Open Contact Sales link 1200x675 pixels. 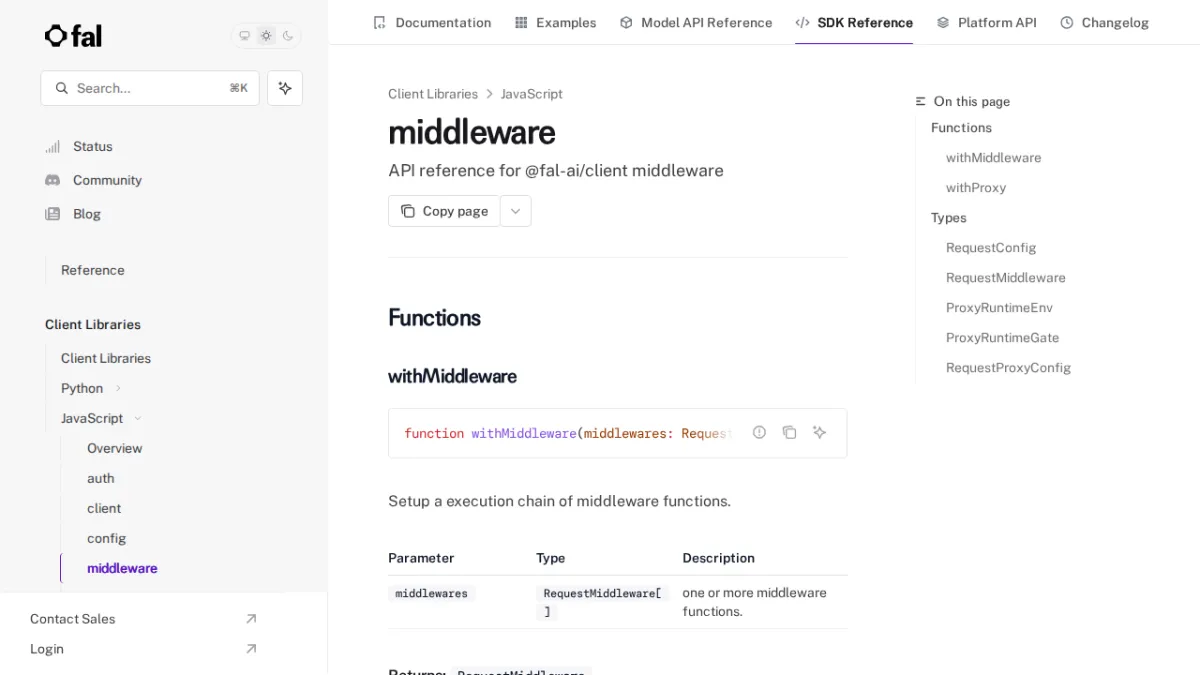click(73, 619)
